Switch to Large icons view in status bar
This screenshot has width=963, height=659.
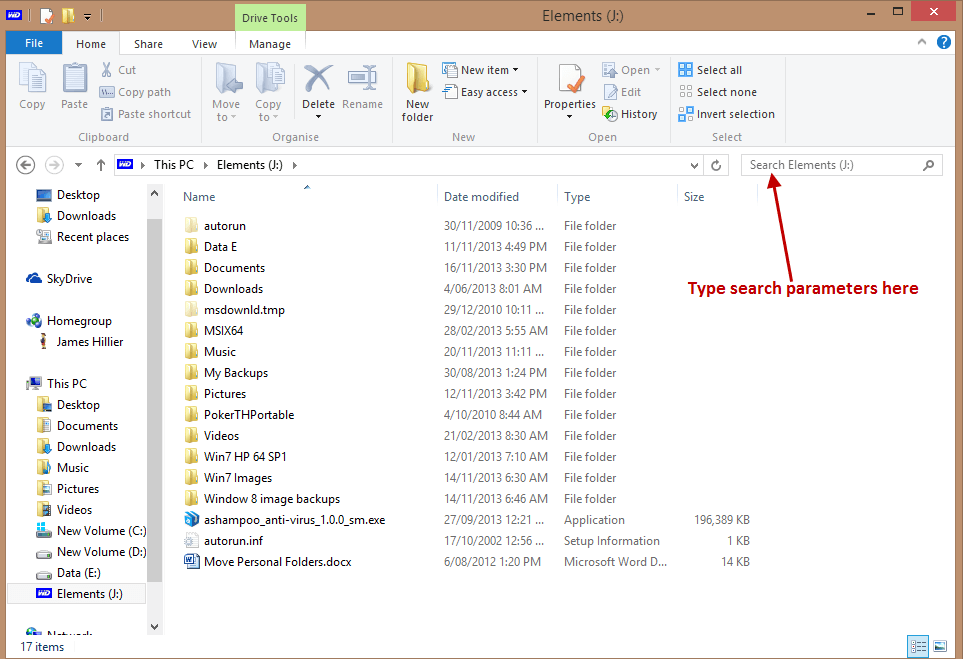click(x=940, y=646)
